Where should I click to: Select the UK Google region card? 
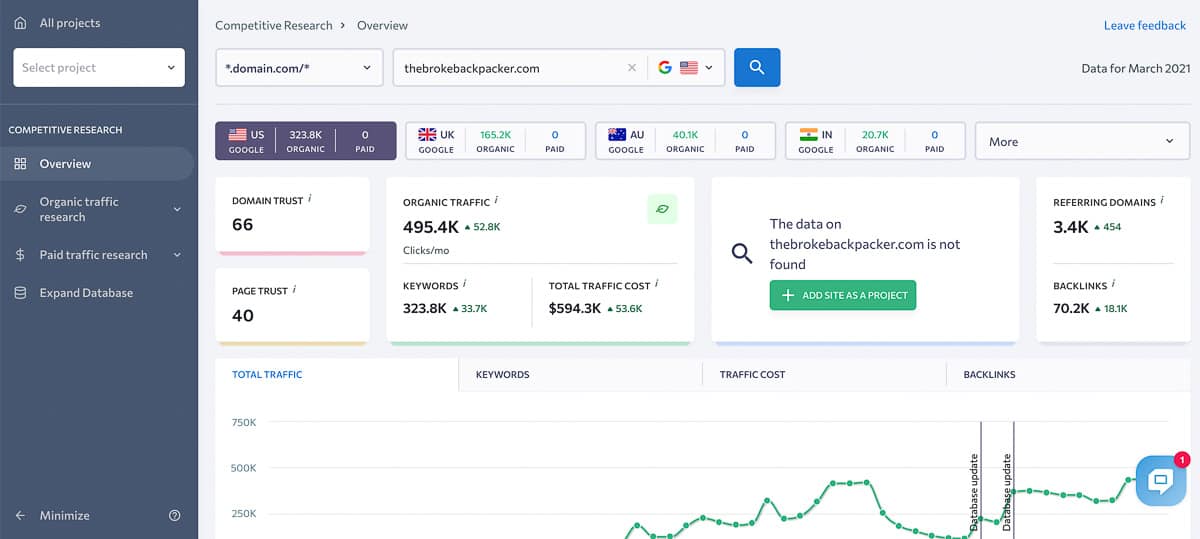click(496, 141)
